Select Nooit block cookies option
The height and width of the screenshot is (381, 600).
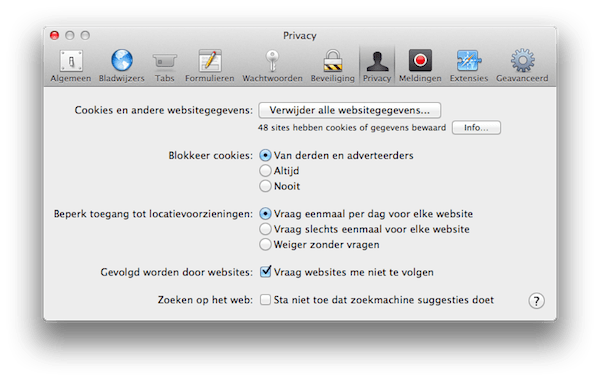tap(265, 186)
